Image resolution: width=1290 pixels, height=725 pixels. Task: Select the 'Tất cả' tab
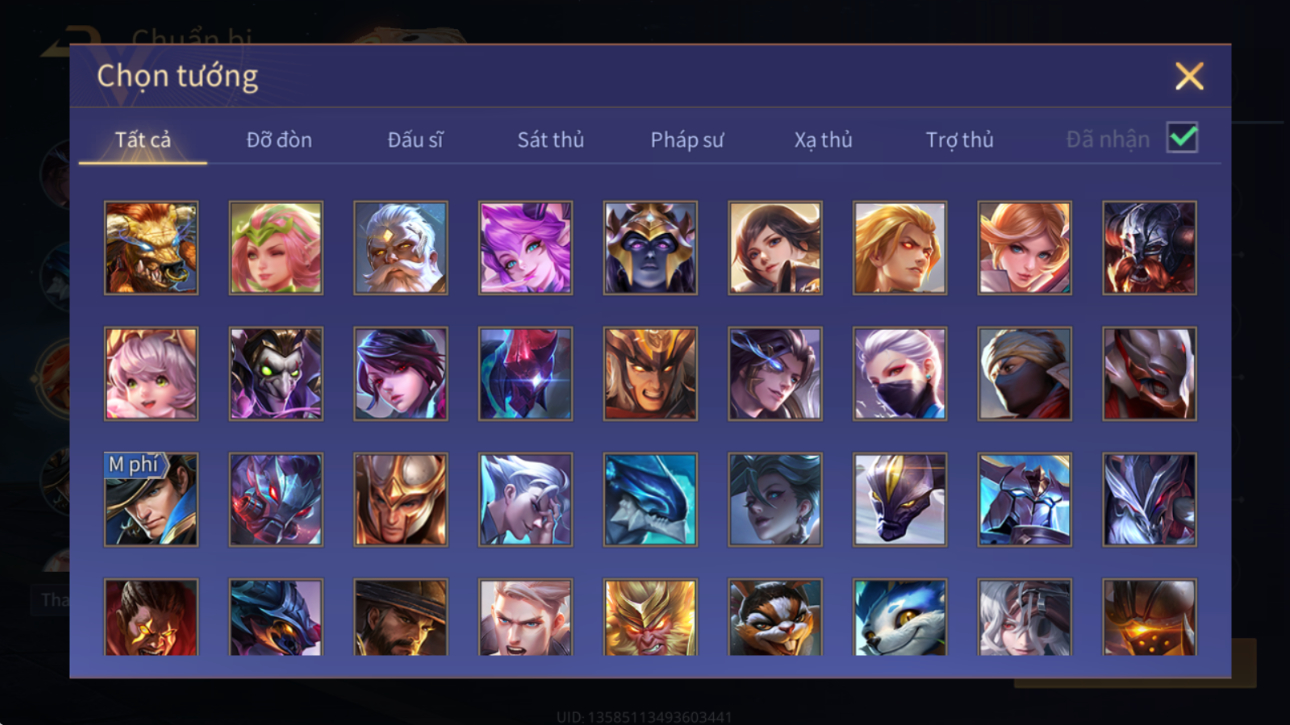coord(143,140)
